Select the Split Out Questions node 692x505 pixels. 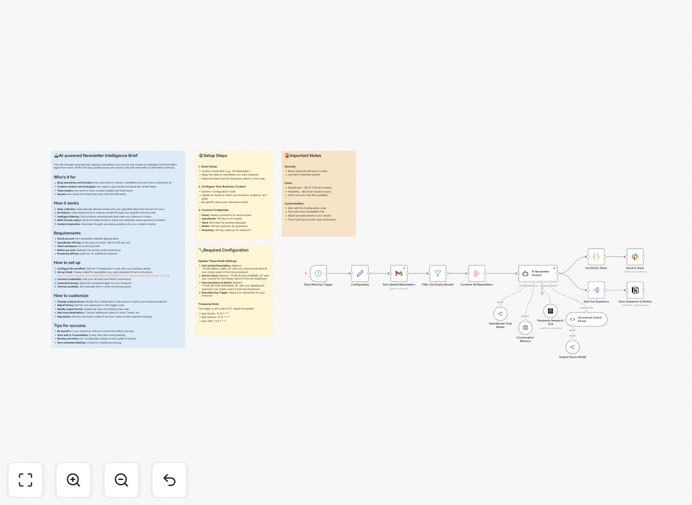596,290
